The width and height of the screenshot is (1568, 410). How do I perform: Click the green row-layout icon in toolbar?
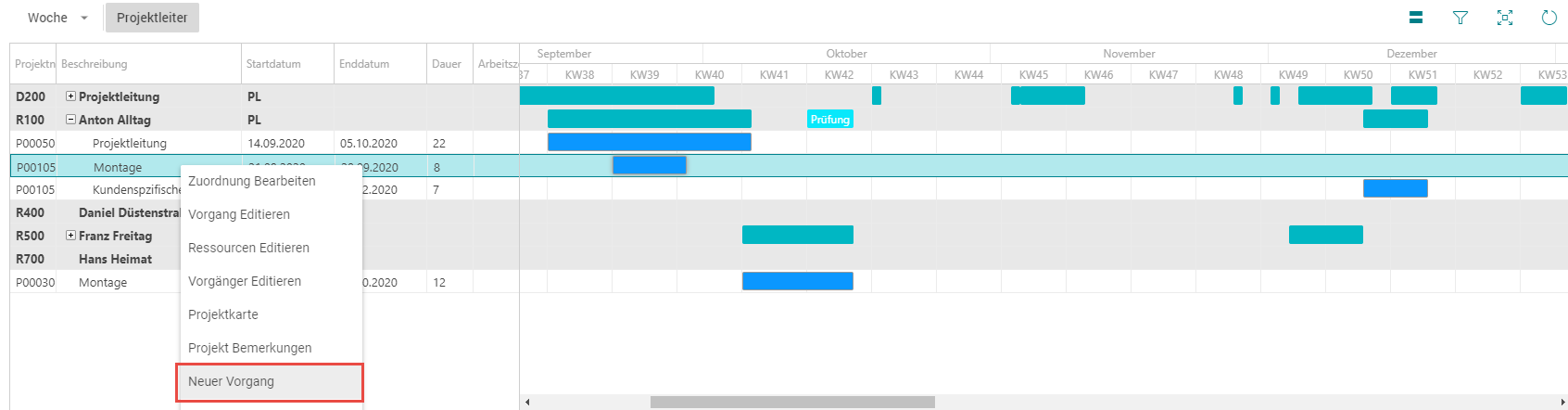coord(1415,18)
